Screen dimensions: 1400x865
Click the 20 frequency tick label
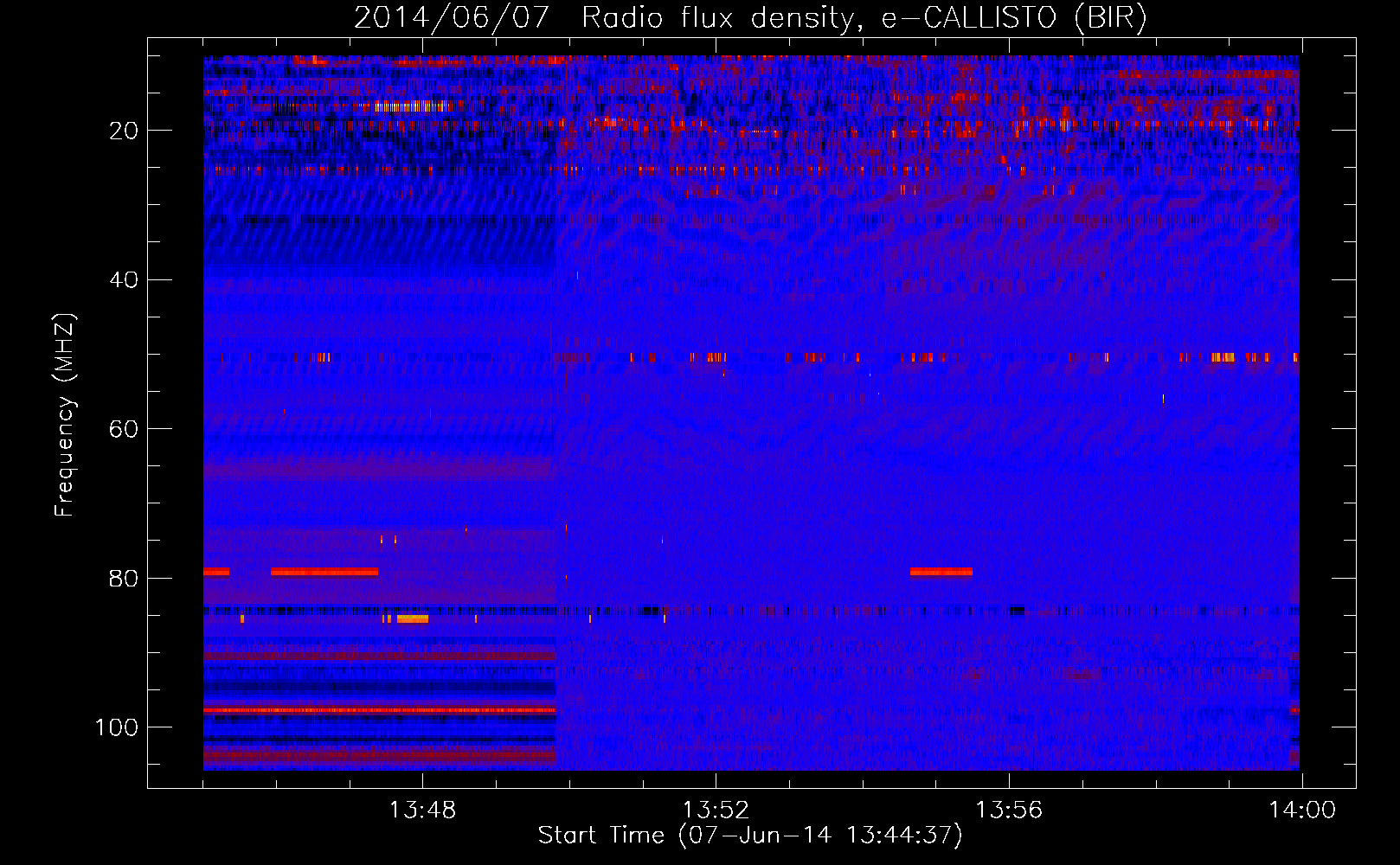[125, 131]
